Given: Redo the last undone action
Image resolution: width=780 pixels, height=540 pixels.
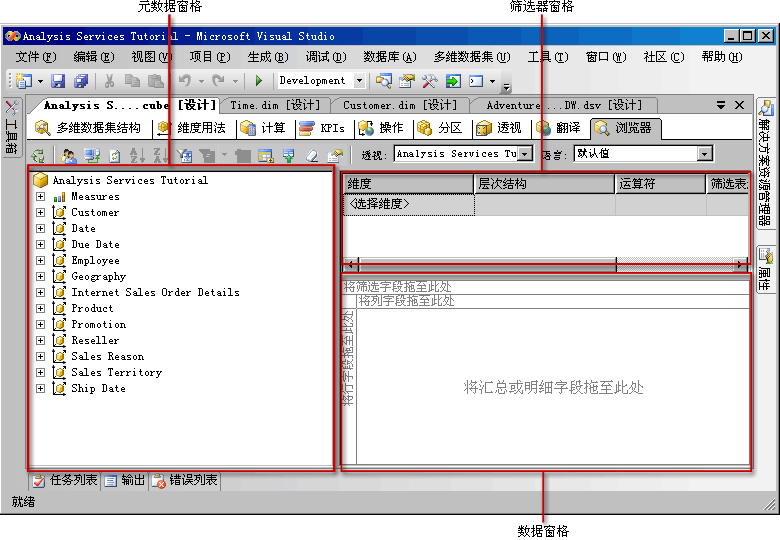Looking at the screenshot, I should [x=218, y=81].
